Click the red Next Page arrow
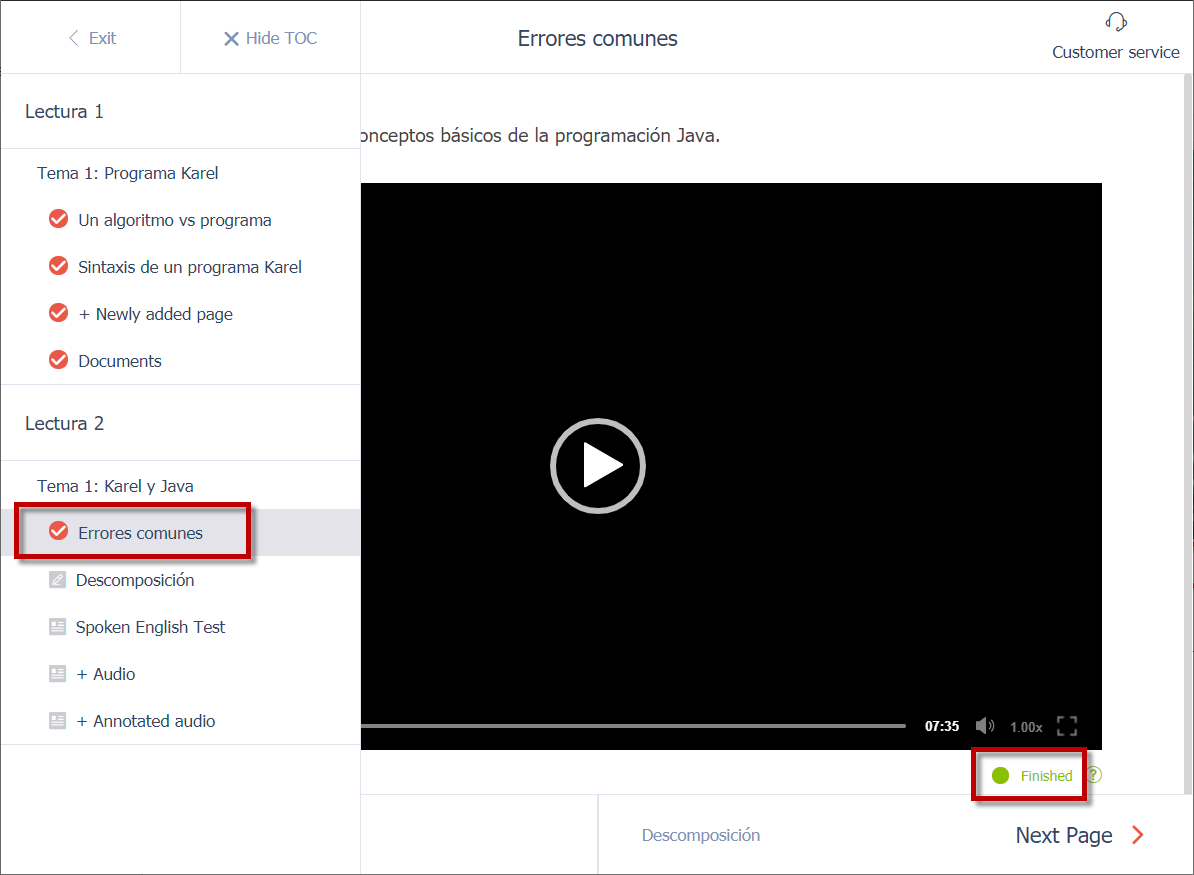This screenshot has width=1194, height=875. coord(1138,835)
